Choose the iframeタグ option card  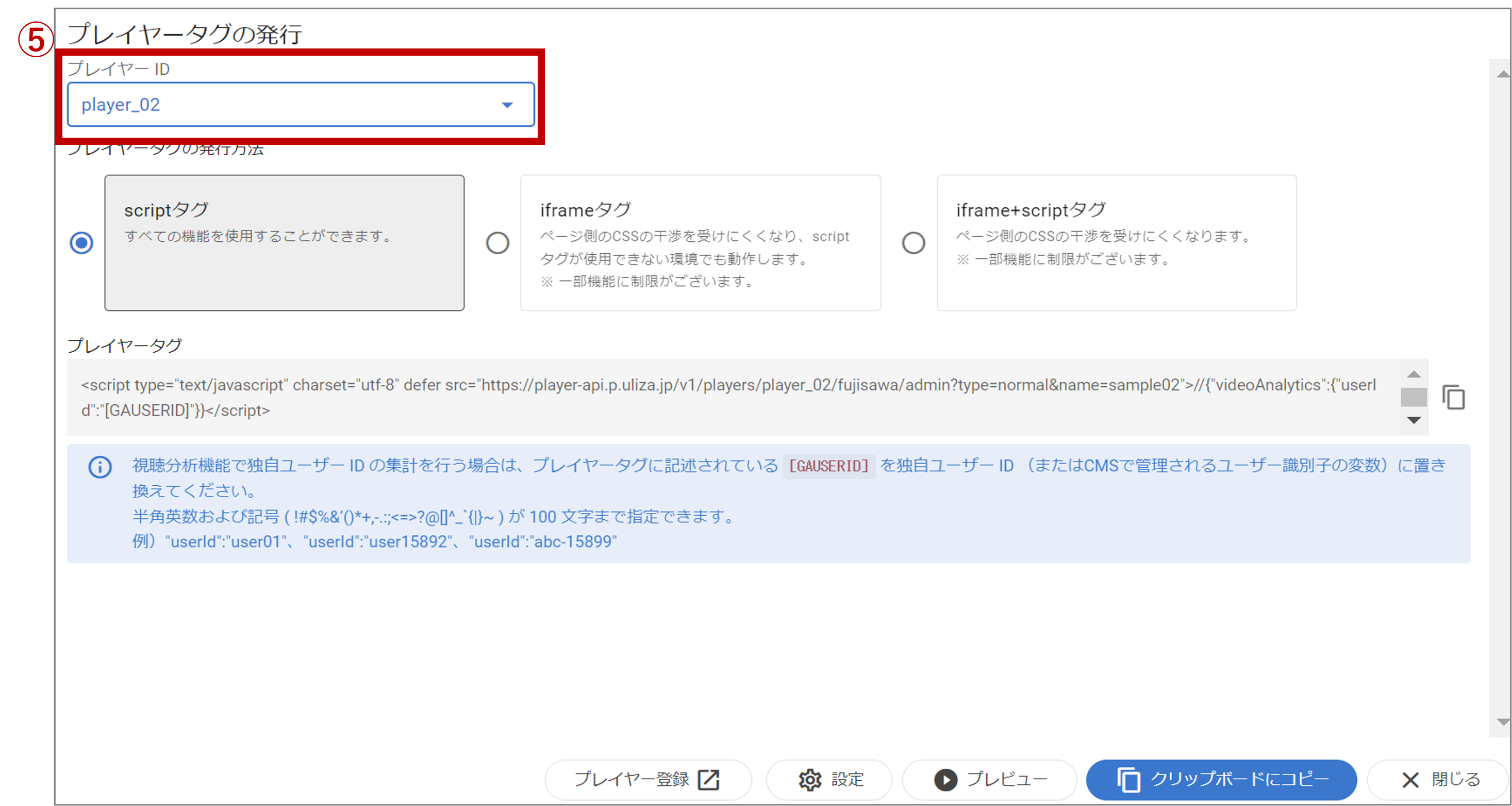coord(700,242)
